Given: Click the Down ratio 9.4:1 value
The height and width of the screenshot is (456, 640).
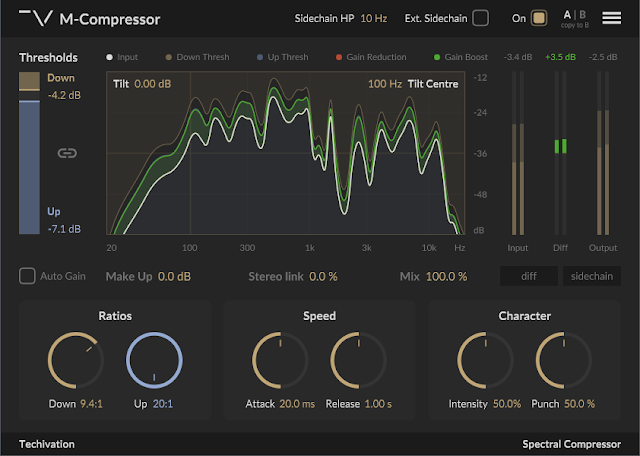Looking at the screenshot, I should pyautogui.click(x=91, y=404).
